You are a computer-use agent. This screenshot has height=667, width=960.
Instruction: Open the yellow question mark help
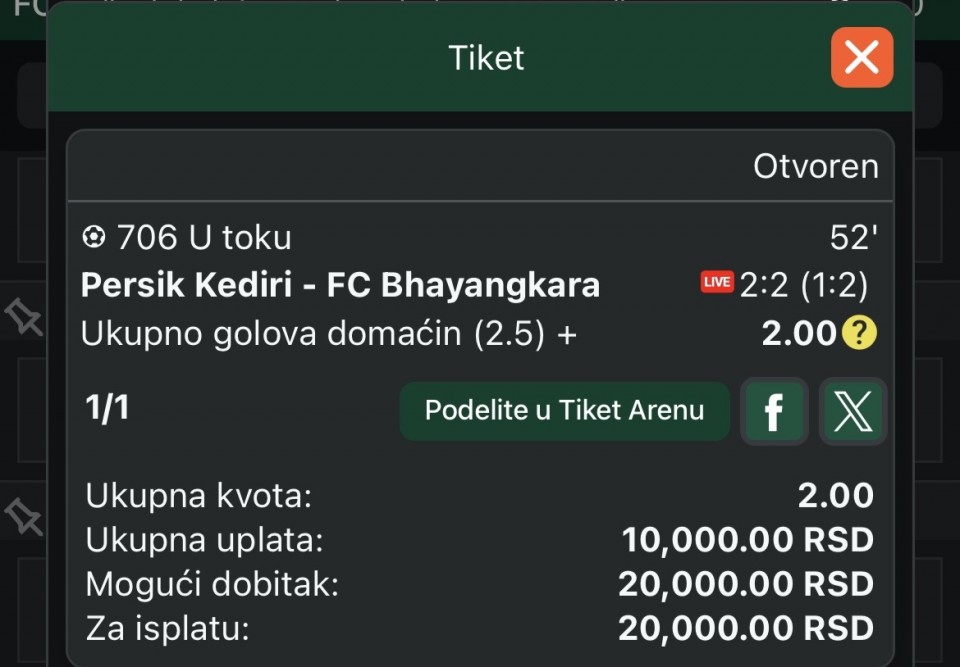coord(858,334)
